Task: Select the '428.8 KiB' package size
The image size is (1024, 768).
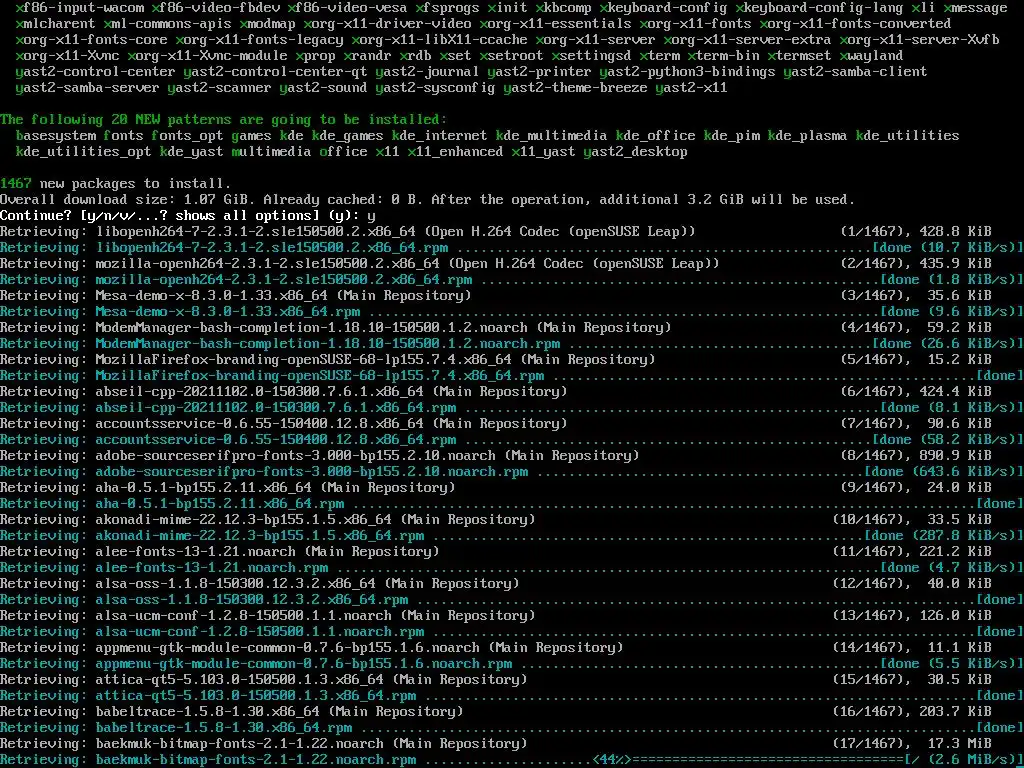Action: (x=955, y=232)
